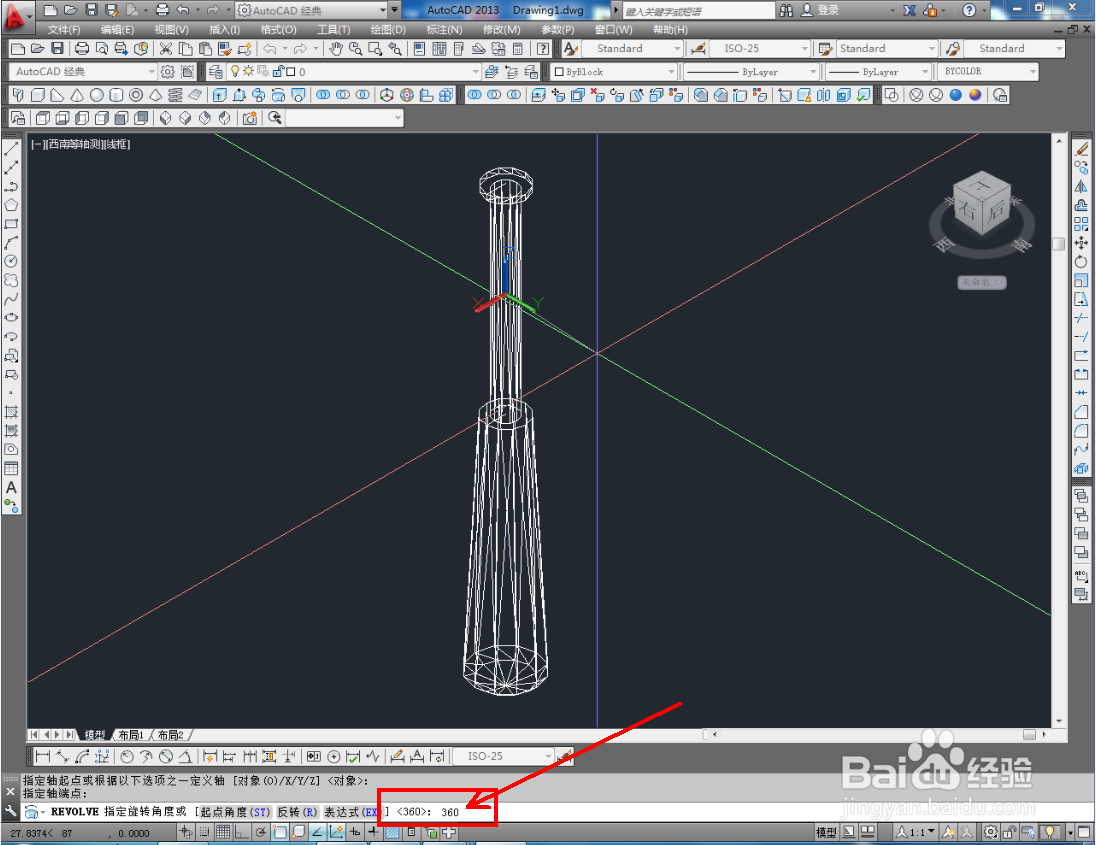
Task: Open the 编辑(E) menu
Action: (x=117, y=29)
